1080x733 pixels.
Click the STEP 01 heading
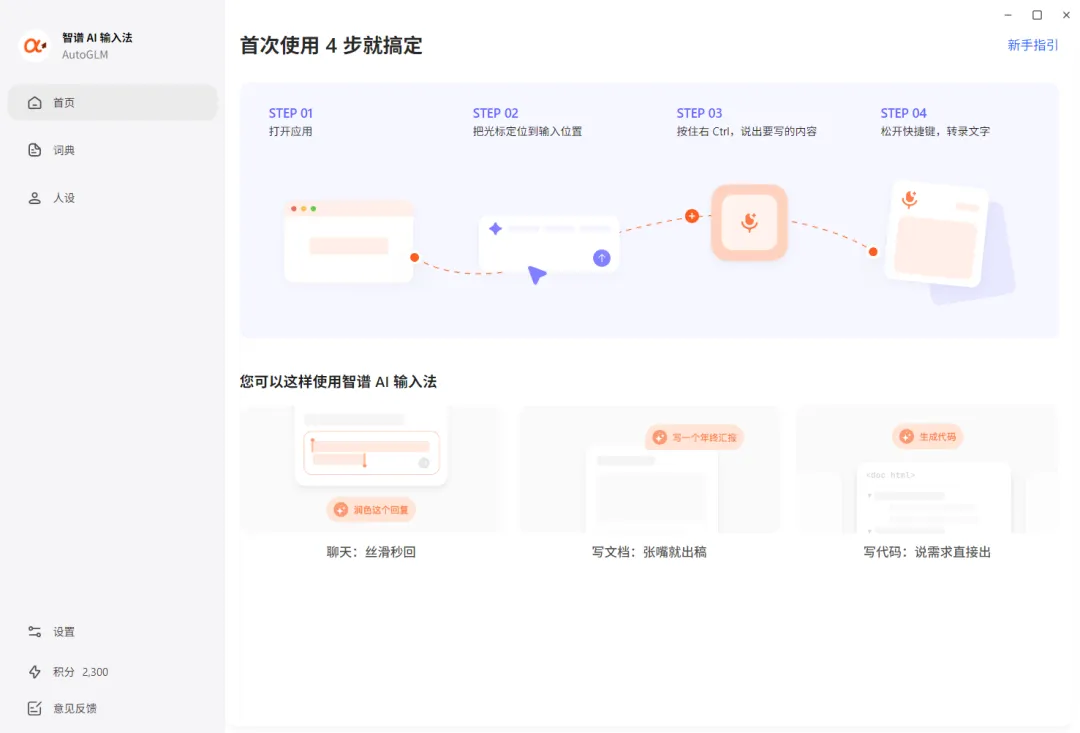(x=291, y=113)
